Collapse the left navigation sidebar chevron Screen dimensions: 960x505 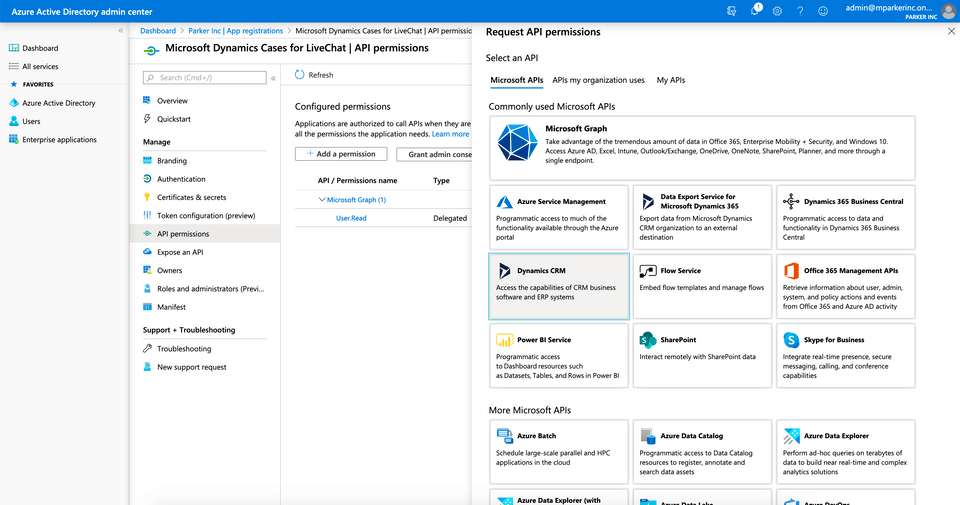(x=121, y=30)
